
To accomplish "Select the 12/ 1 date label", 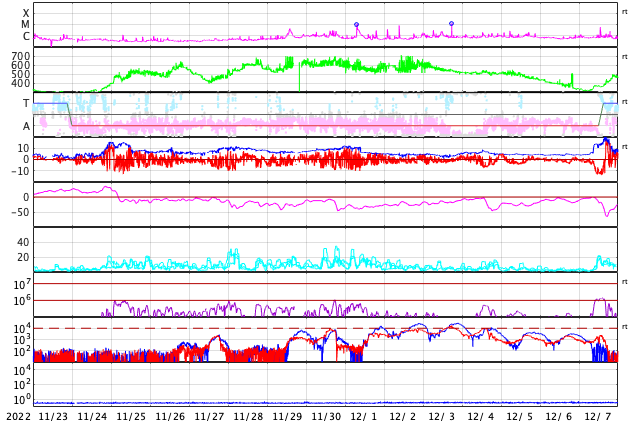I will click(x=363, y=417).
